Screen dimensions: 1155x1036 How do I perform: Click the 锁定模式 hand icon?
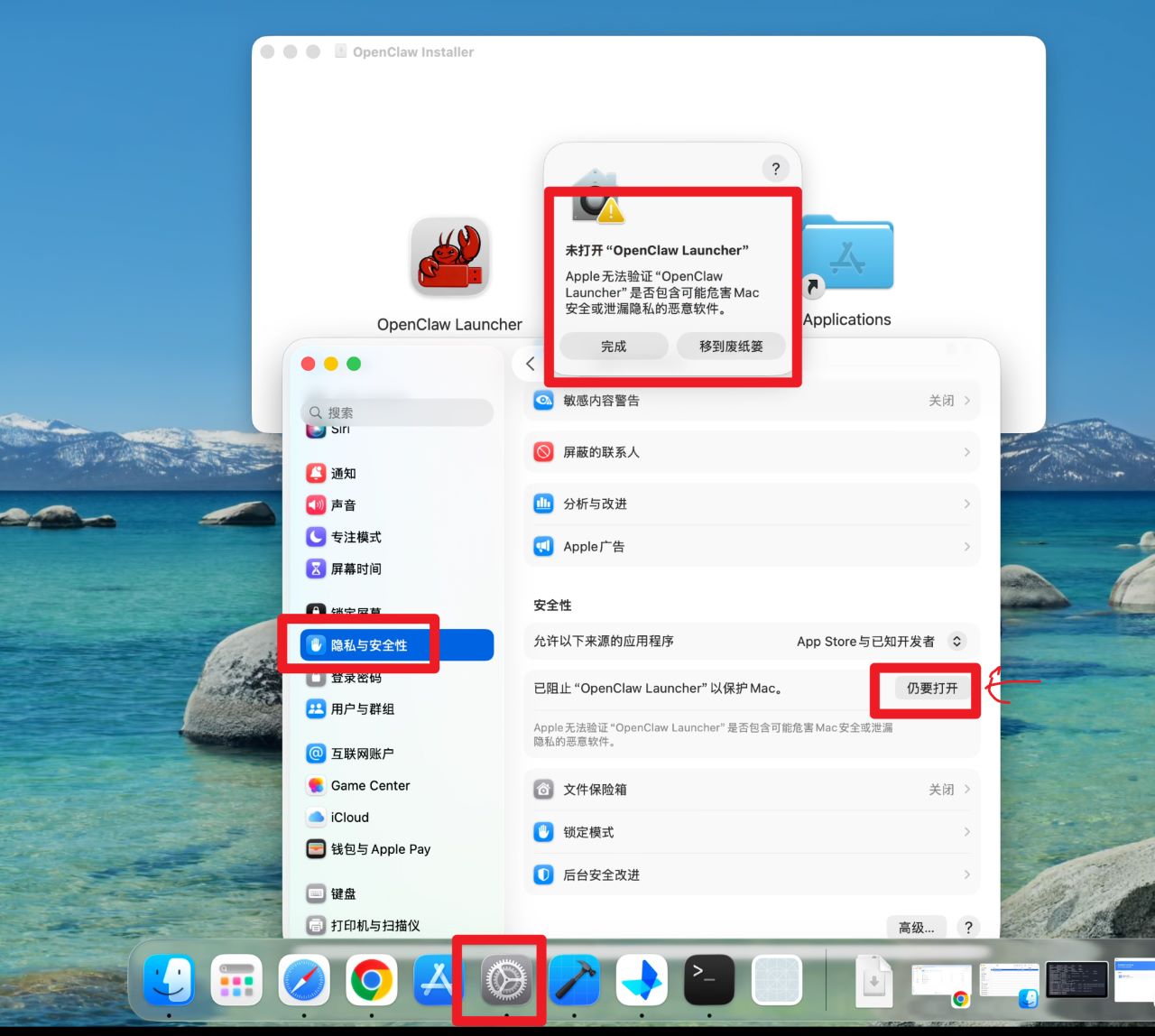(543, 831)
